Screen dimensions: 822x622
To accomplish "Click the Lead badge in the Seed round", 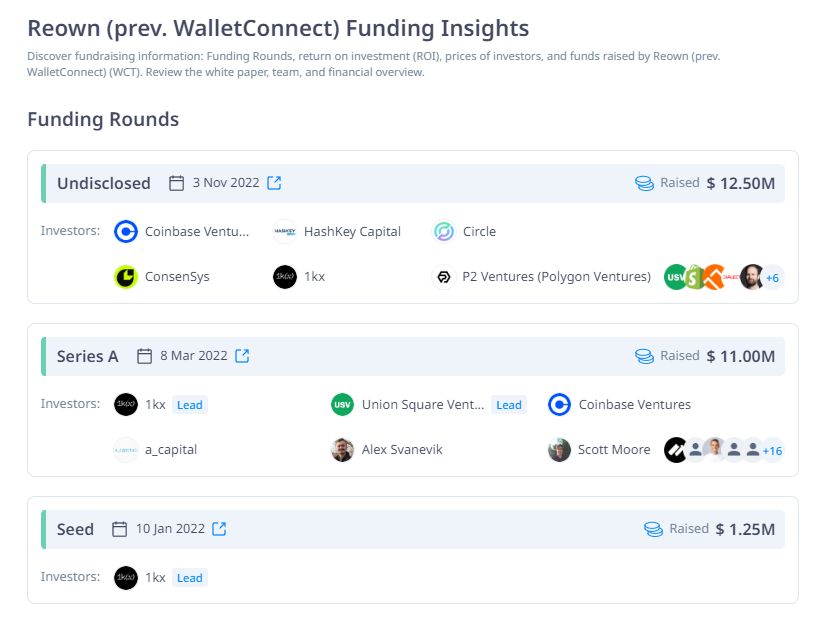I will tap(190, 578).
